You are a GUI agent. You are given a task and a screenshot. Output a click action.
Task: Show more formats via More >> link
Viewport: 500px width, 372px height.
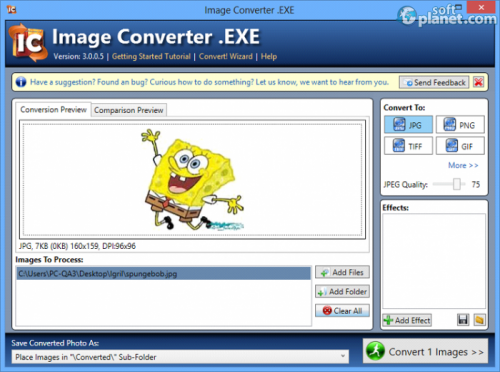tap(463, 165)
